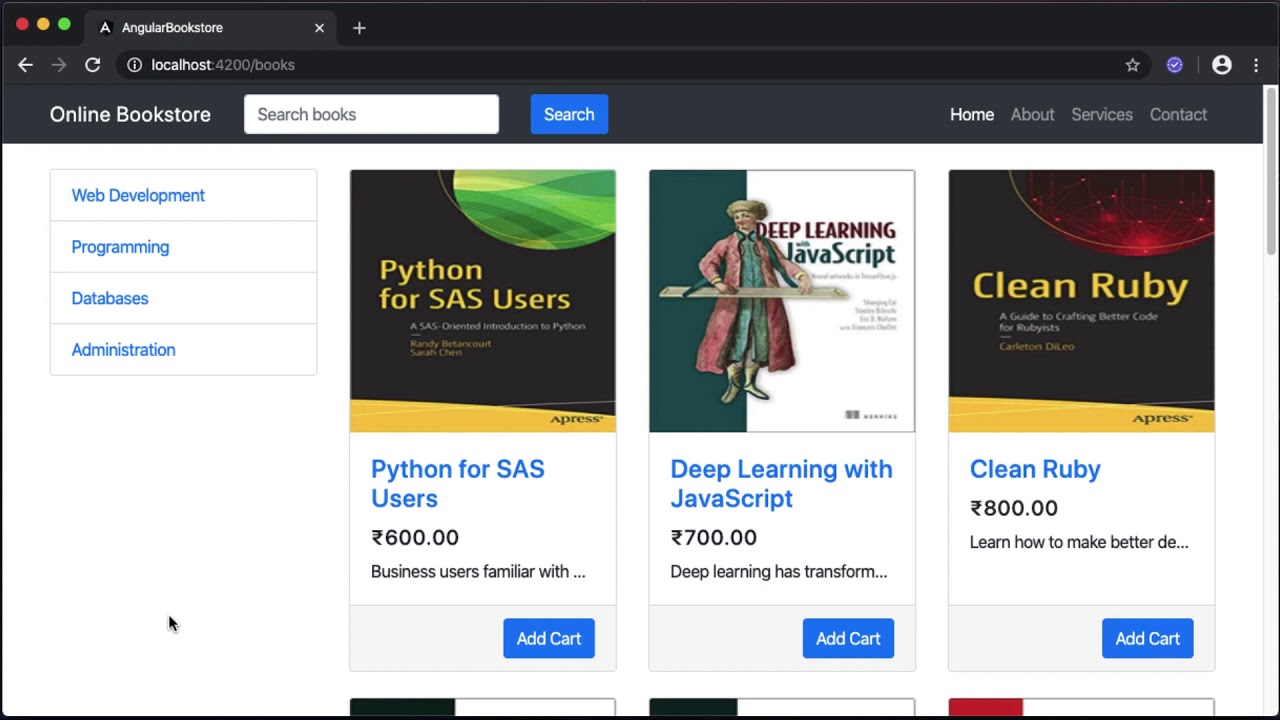Click the page vertical scrollbar thumb

point(1271,170)
